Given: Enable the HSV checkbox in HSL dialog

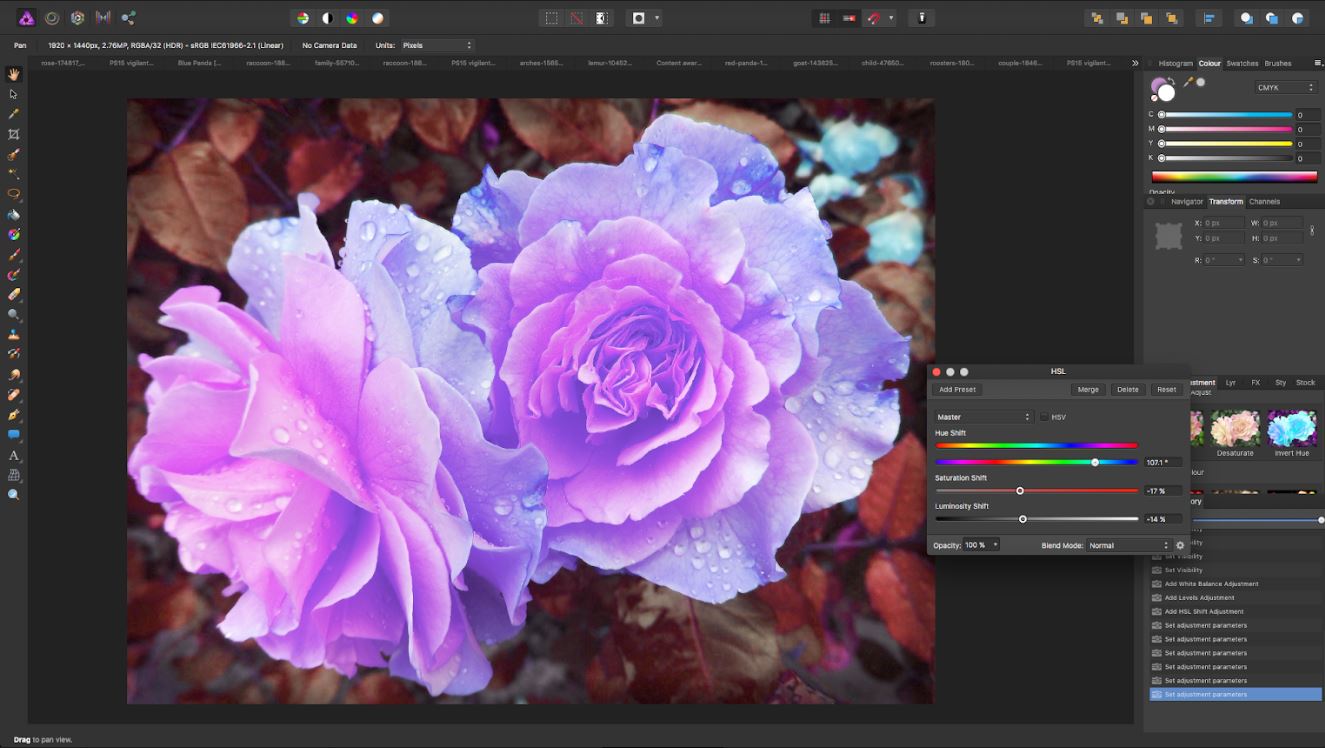Looking at the screenshot, I should click(x=1044, y=417).
